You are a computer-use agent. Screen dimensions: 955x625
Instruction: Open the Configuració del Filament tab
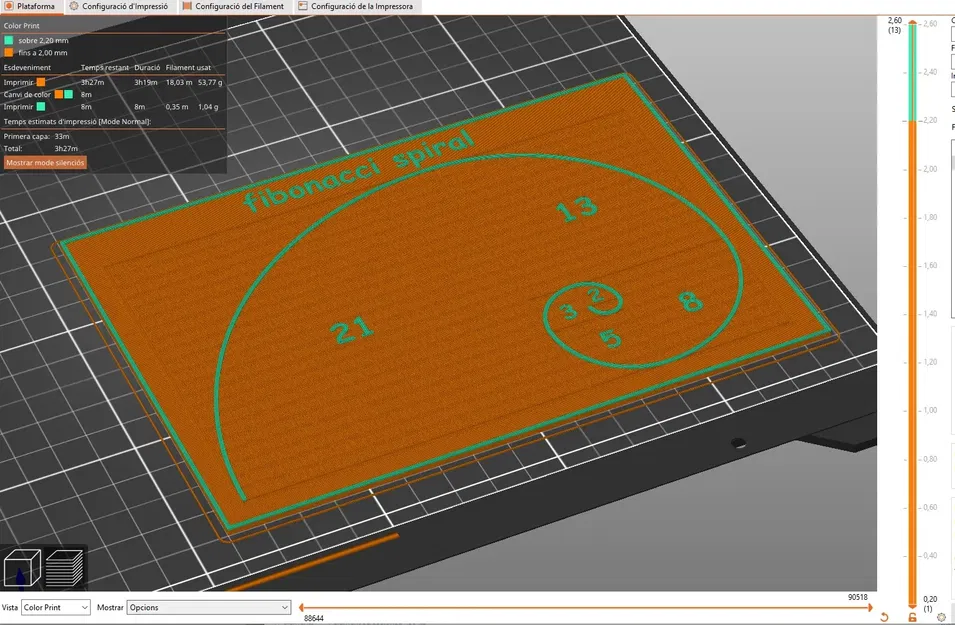click(x=233, y=6)
